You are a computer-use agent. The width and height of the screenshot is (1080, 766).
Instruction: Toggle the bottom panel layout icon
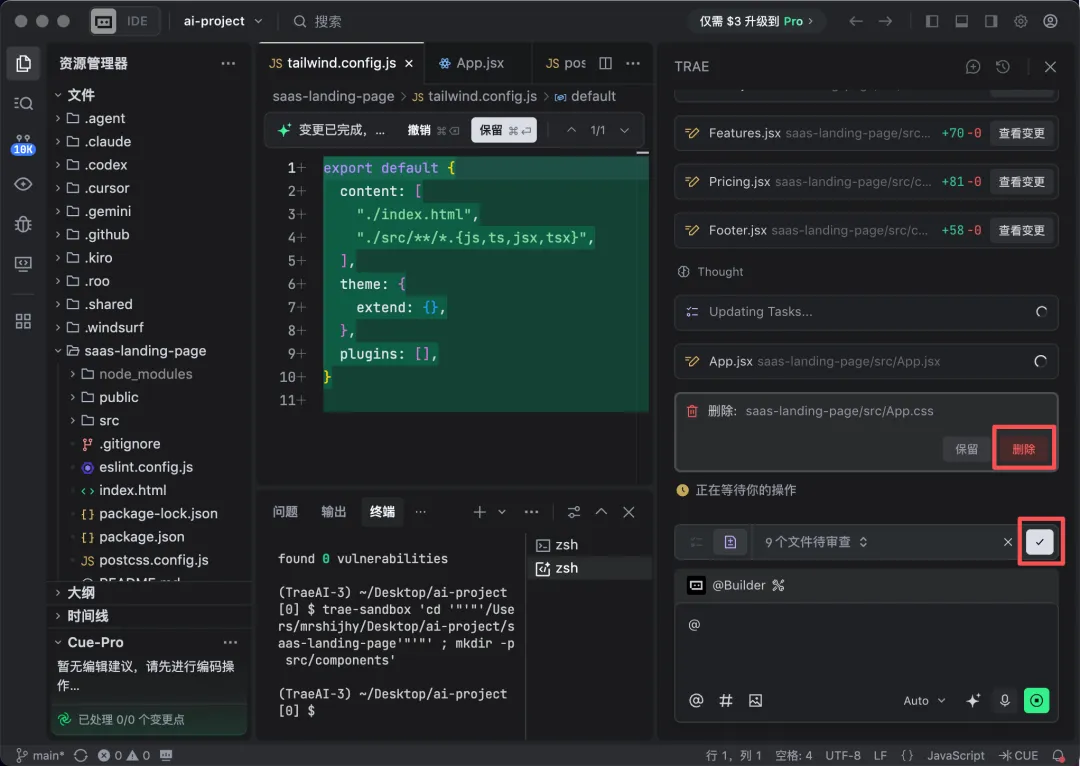(x=962, y=21)
